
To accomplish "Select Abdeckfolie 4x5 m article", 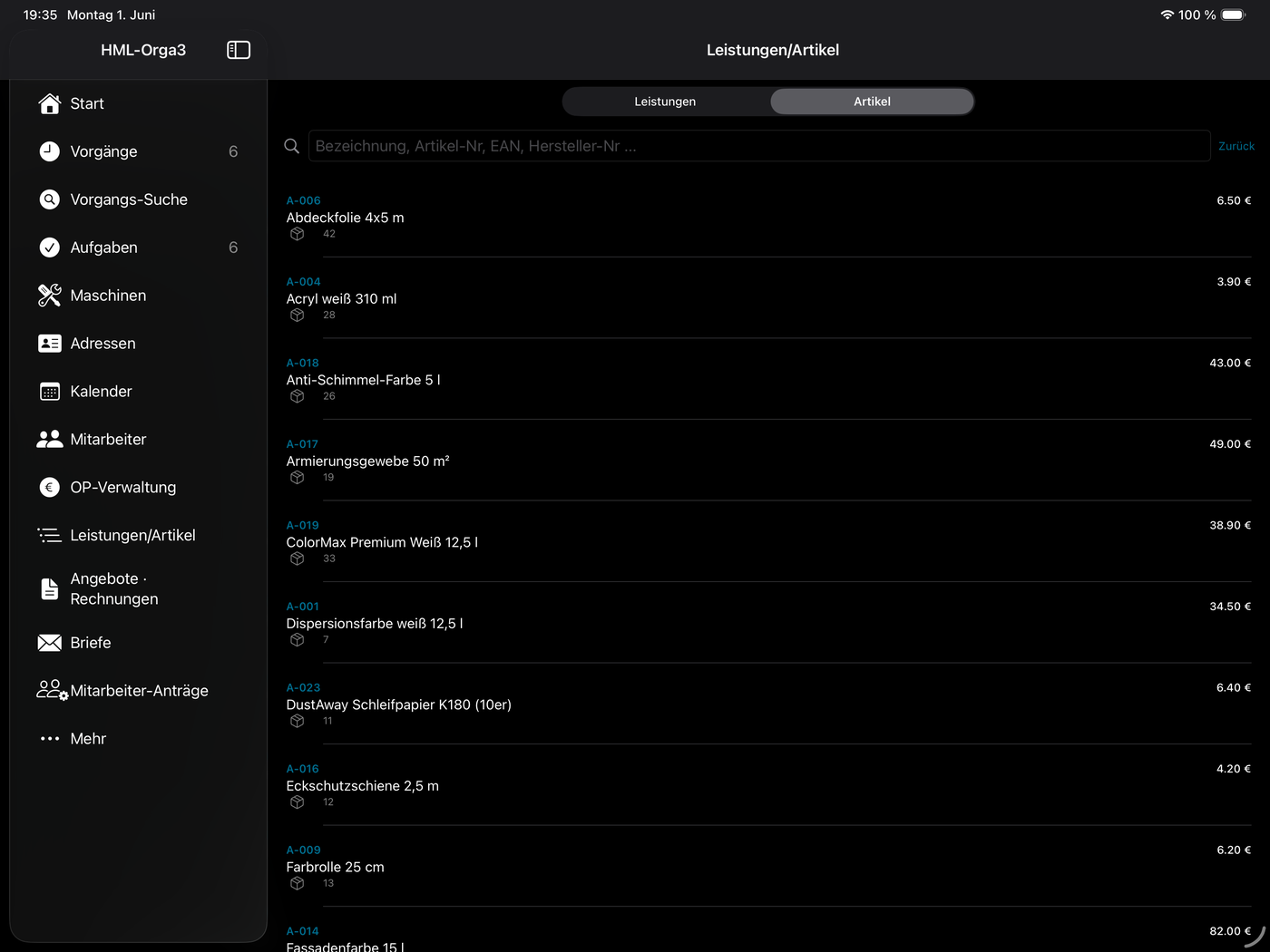I will pos(345,218).
